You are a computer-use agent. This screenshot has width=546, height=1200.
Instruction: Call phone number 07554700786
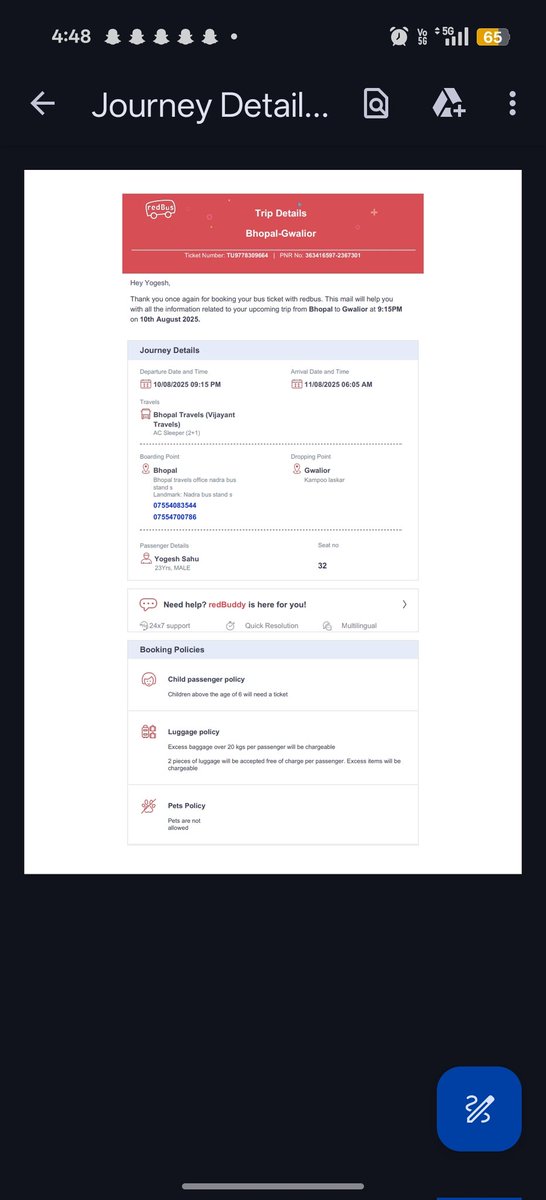(x=175, y=517)
